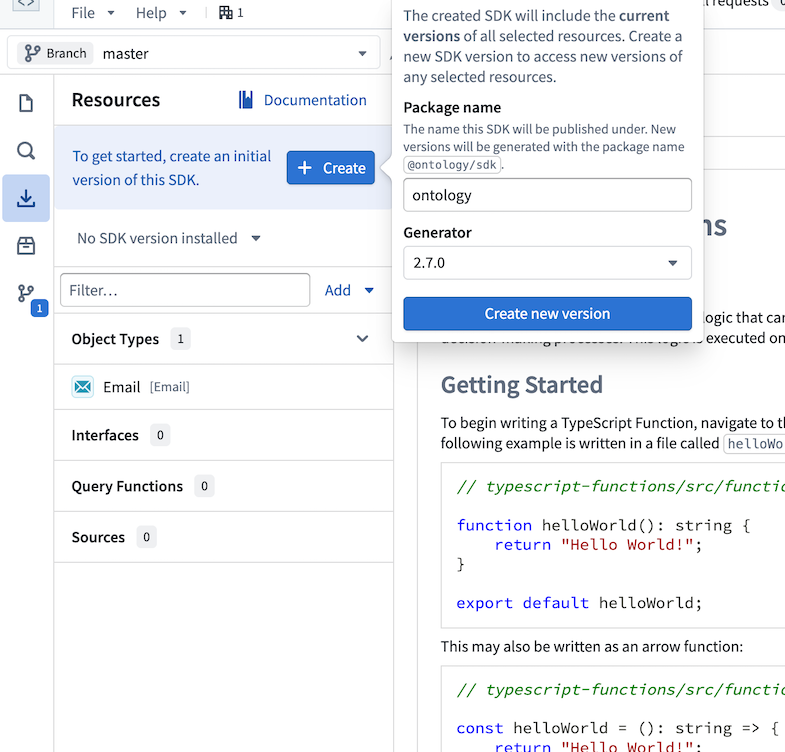
Task: Focus the Filter resources text box
Action: tap(185, 290)
